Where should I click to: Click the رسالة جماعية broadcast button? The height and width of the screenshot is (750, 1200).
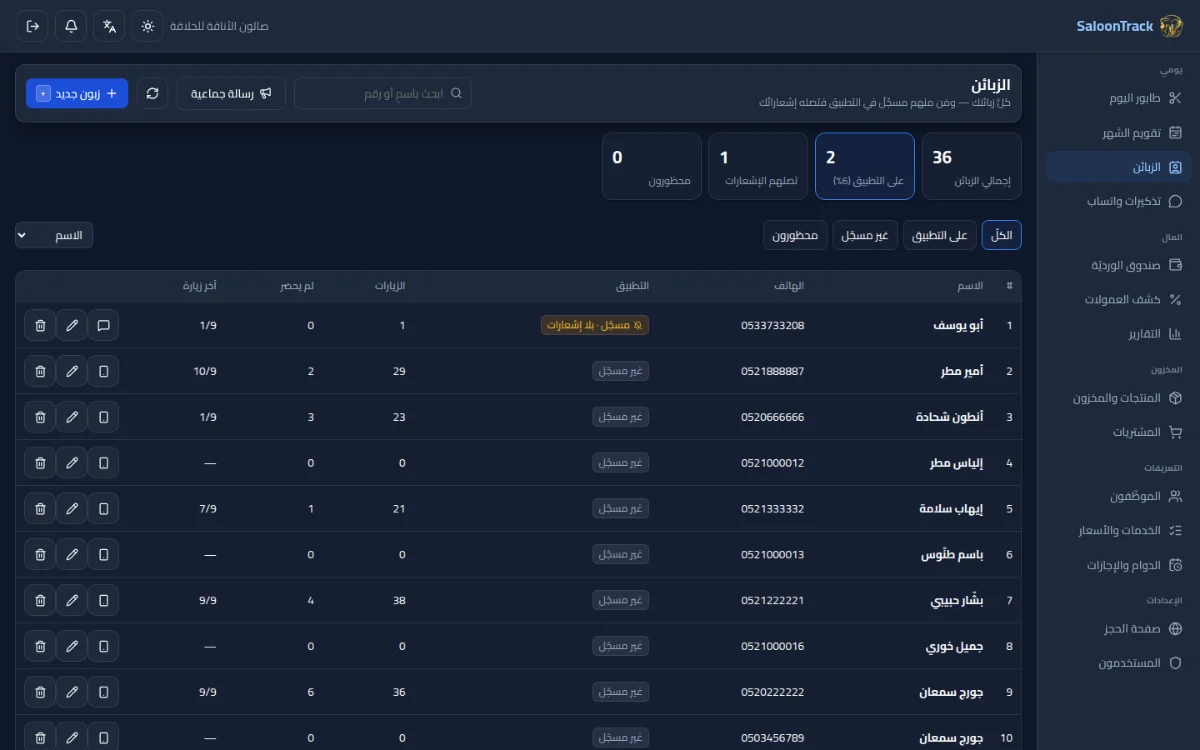pos(231,93)
